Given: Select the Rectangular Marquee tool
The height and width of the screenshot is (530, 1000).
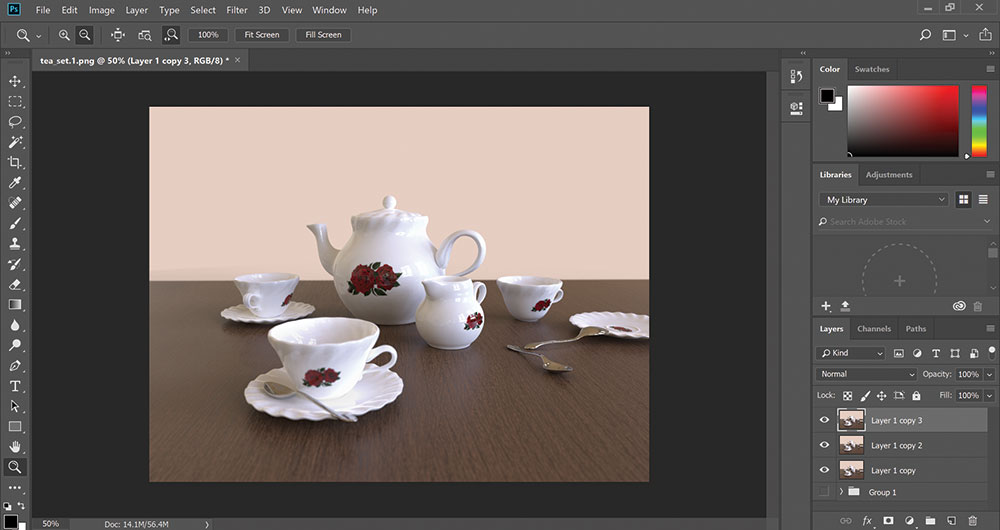Looking at the screenshot, I should coord(15,102).
